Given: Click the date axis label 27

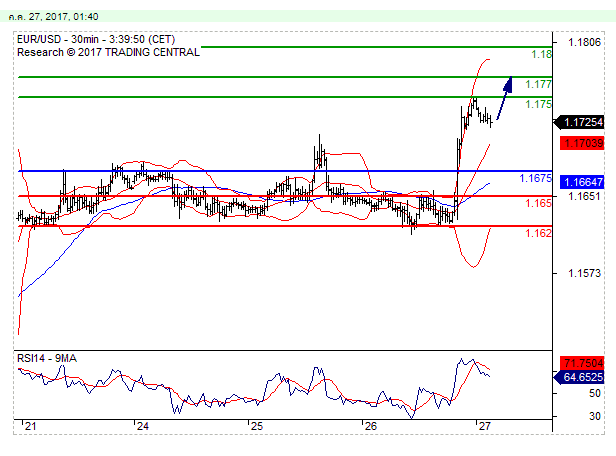Looking at the screenshot, I should click(x=485, y=426).
